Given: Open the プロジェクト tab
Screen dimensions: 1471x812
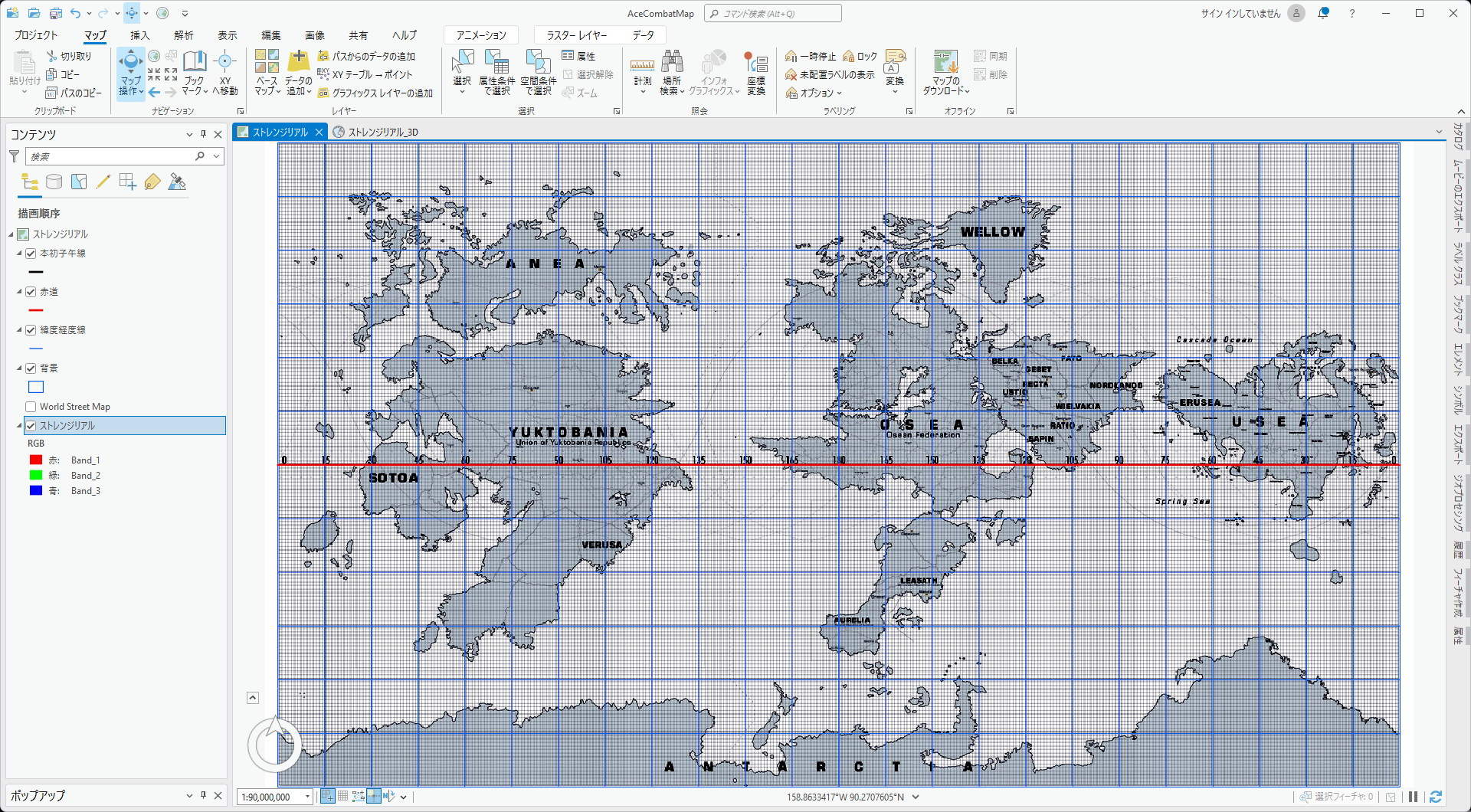Looking at the screenshot, I should click(36, 35).
